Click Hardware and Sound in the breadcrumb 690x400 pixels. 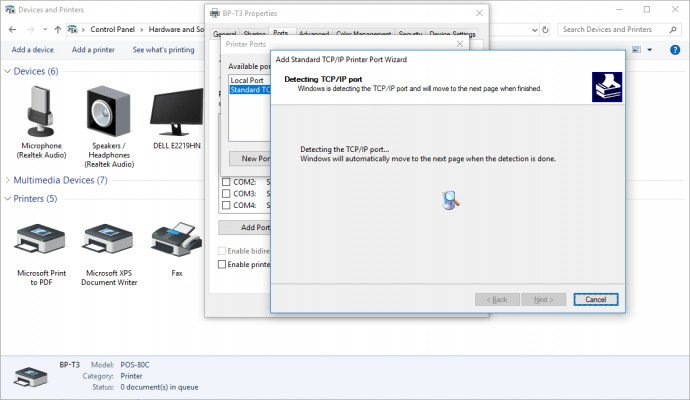coord(176,29)
